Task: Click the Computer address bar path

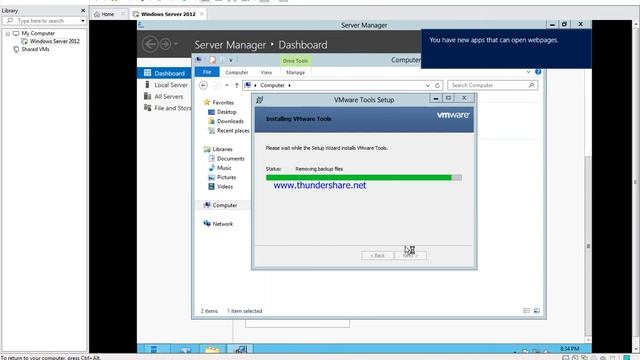Action: [272, 85]
